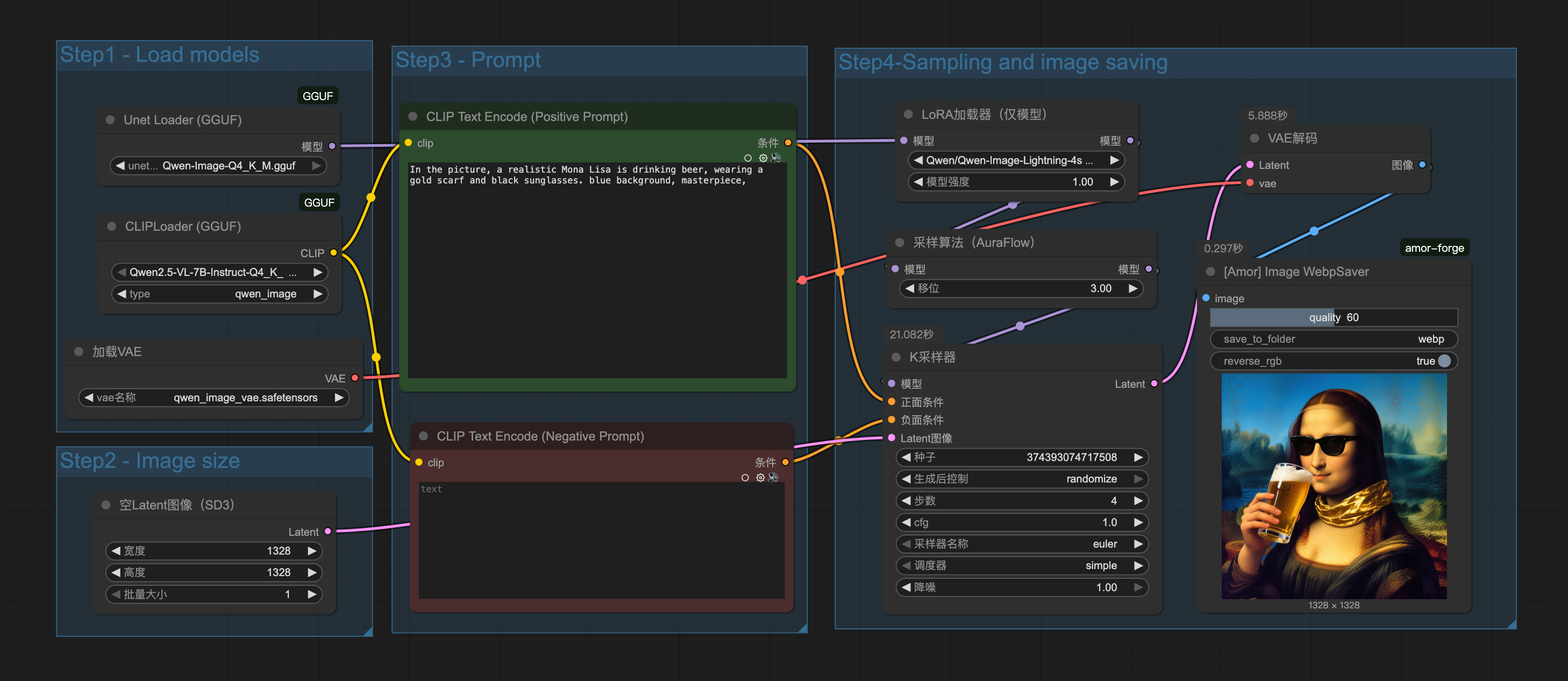Image resolution: width=1568 pixels, height=681 pixels.
Task: Collapse the 空Latent图像 (SD3) node via its dot
Action: (106, 505)
